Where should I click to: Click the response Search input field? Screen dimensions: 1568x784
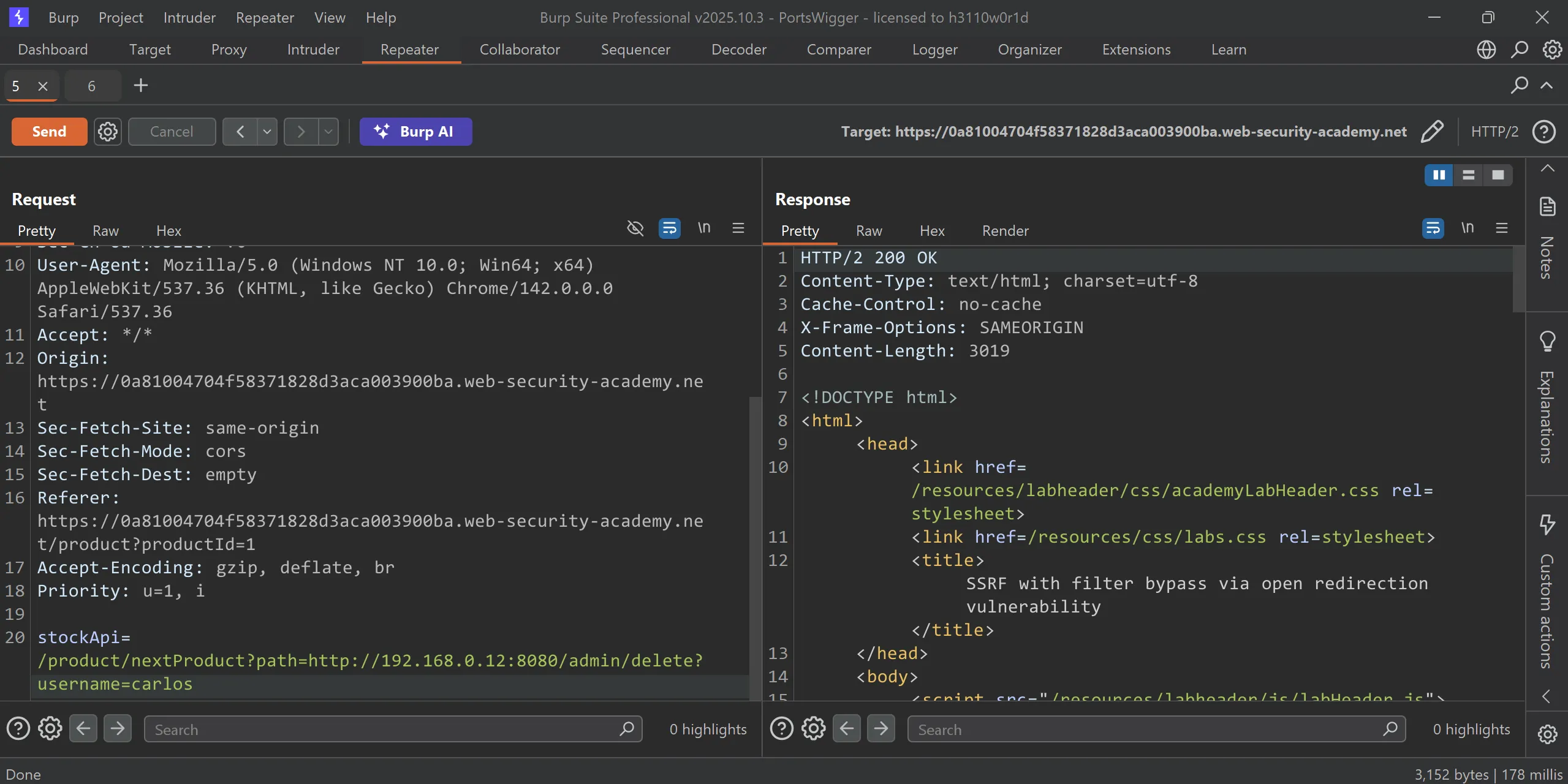[x=1146, y=729]
